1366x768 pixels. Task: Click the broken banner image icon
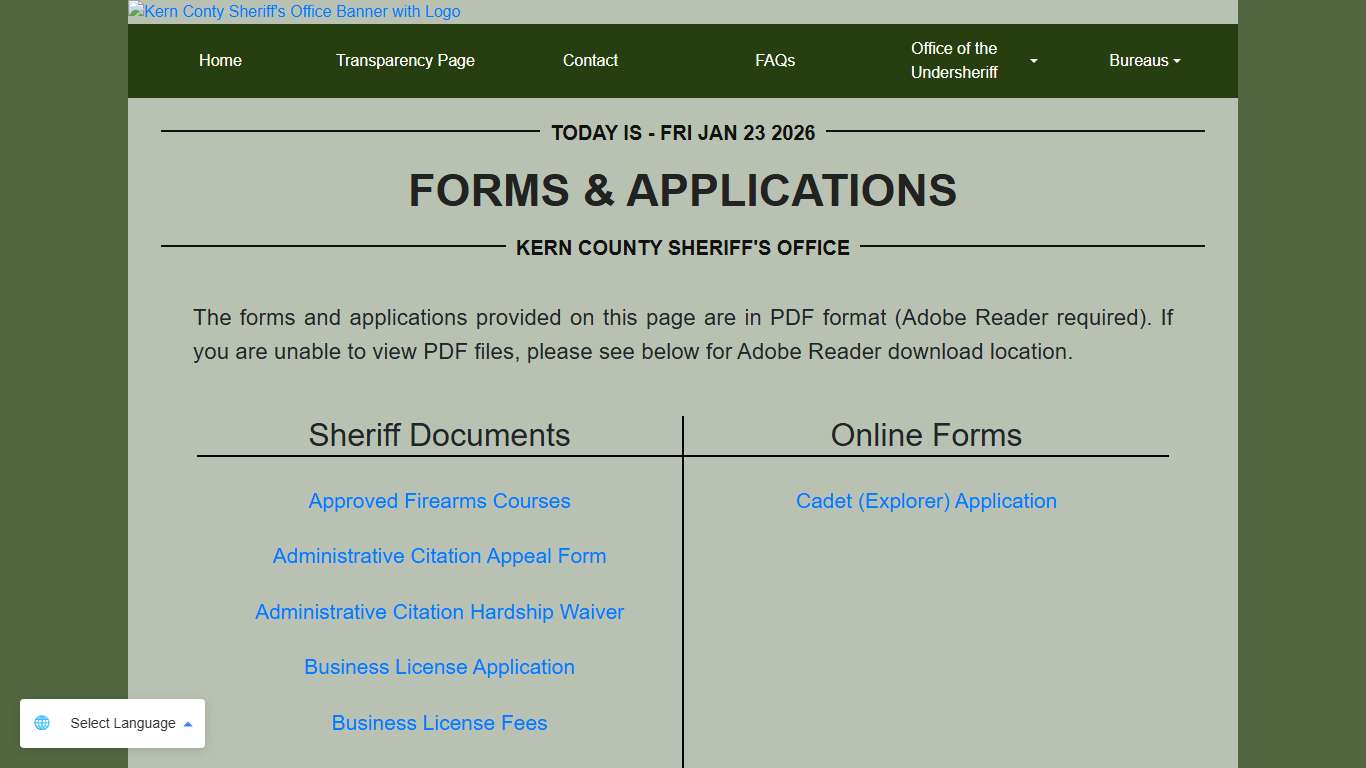pos(135,11)
